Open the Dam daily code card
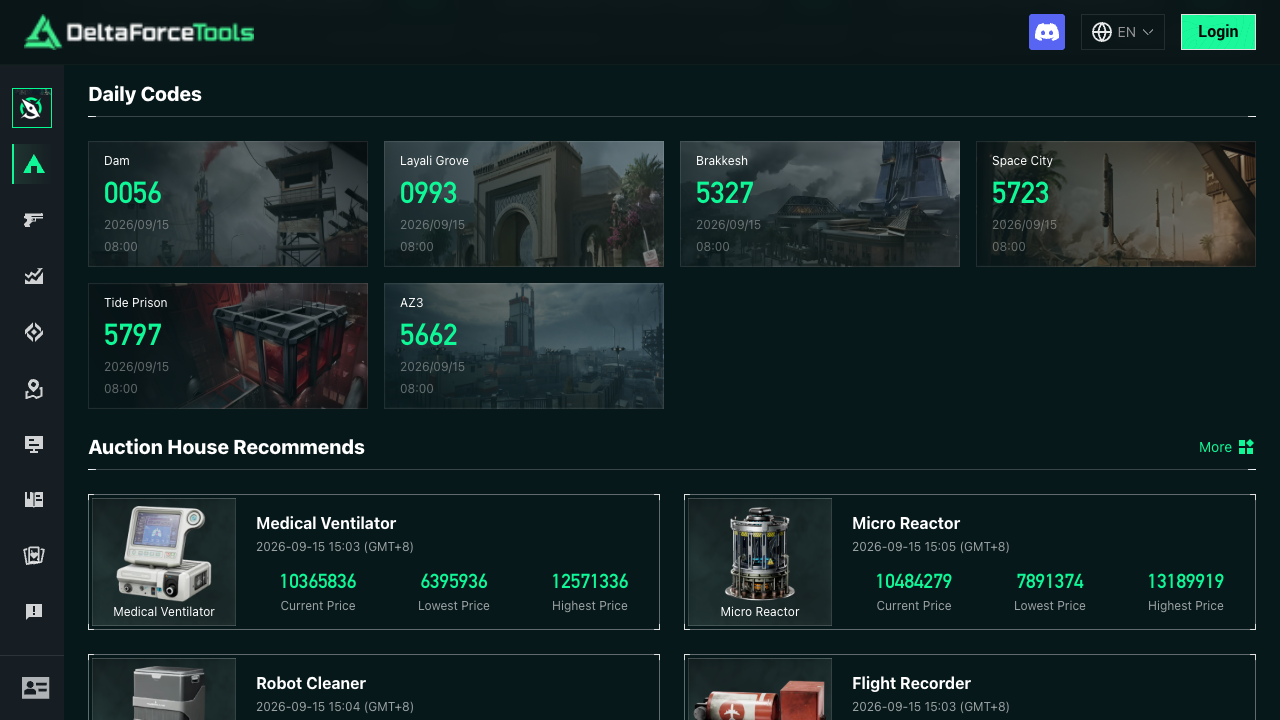This screenshot has width=1280, height=720. point(228,204)
